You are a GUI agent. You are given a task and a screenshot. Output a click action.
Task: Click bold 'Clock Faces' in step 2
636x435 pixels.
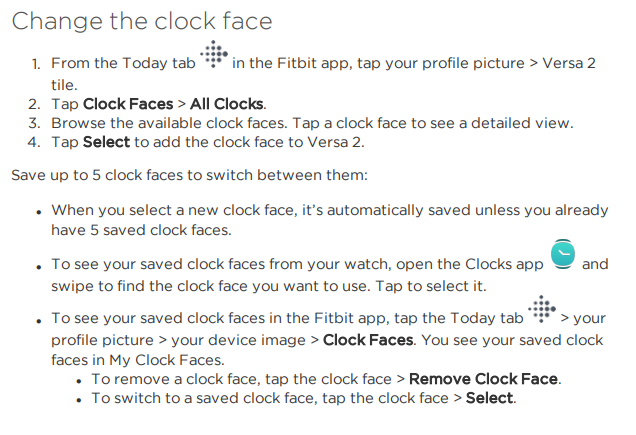pos(128,104)
